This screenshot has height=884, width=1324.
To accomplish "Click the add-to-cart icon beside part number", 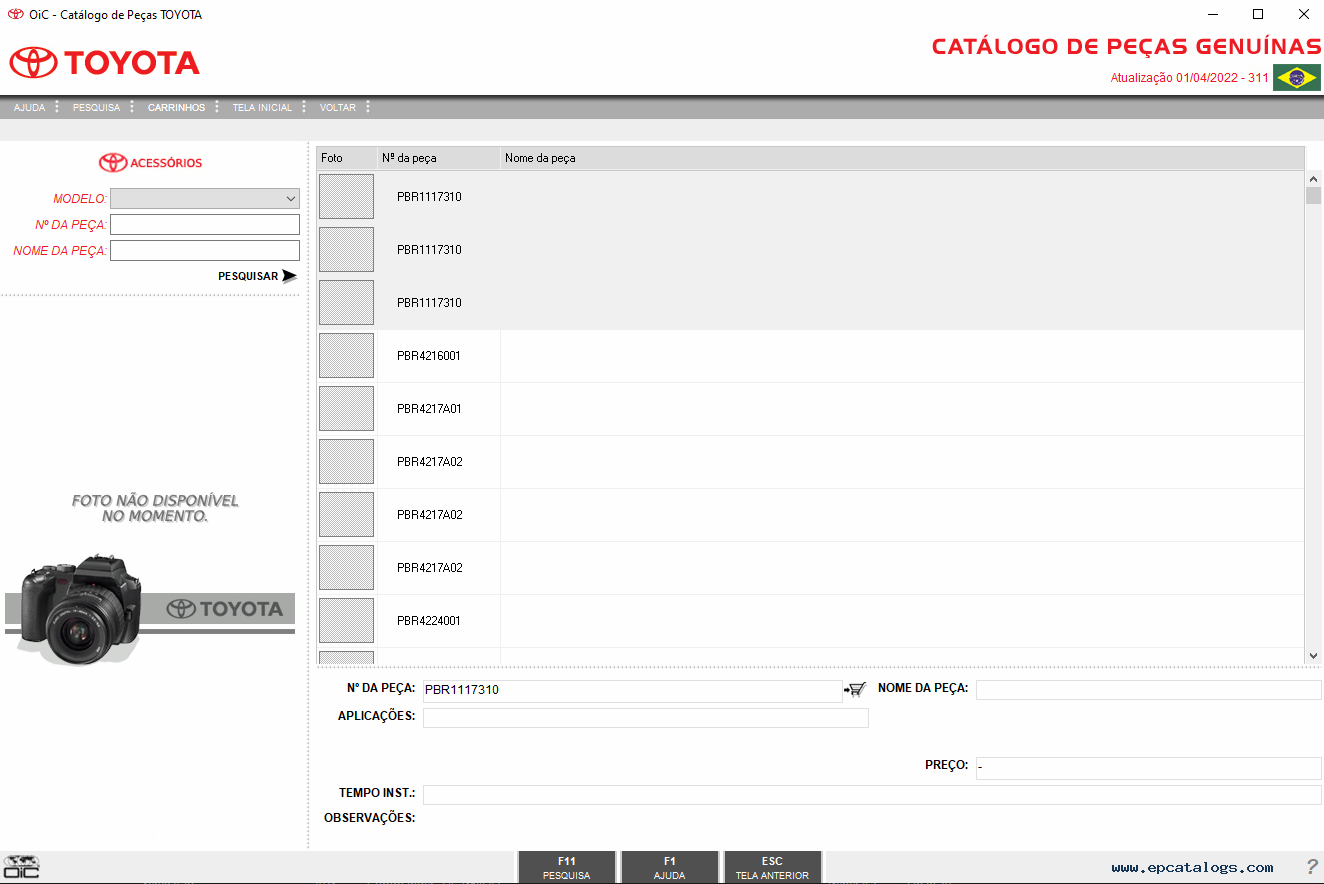I will point(855,689).
